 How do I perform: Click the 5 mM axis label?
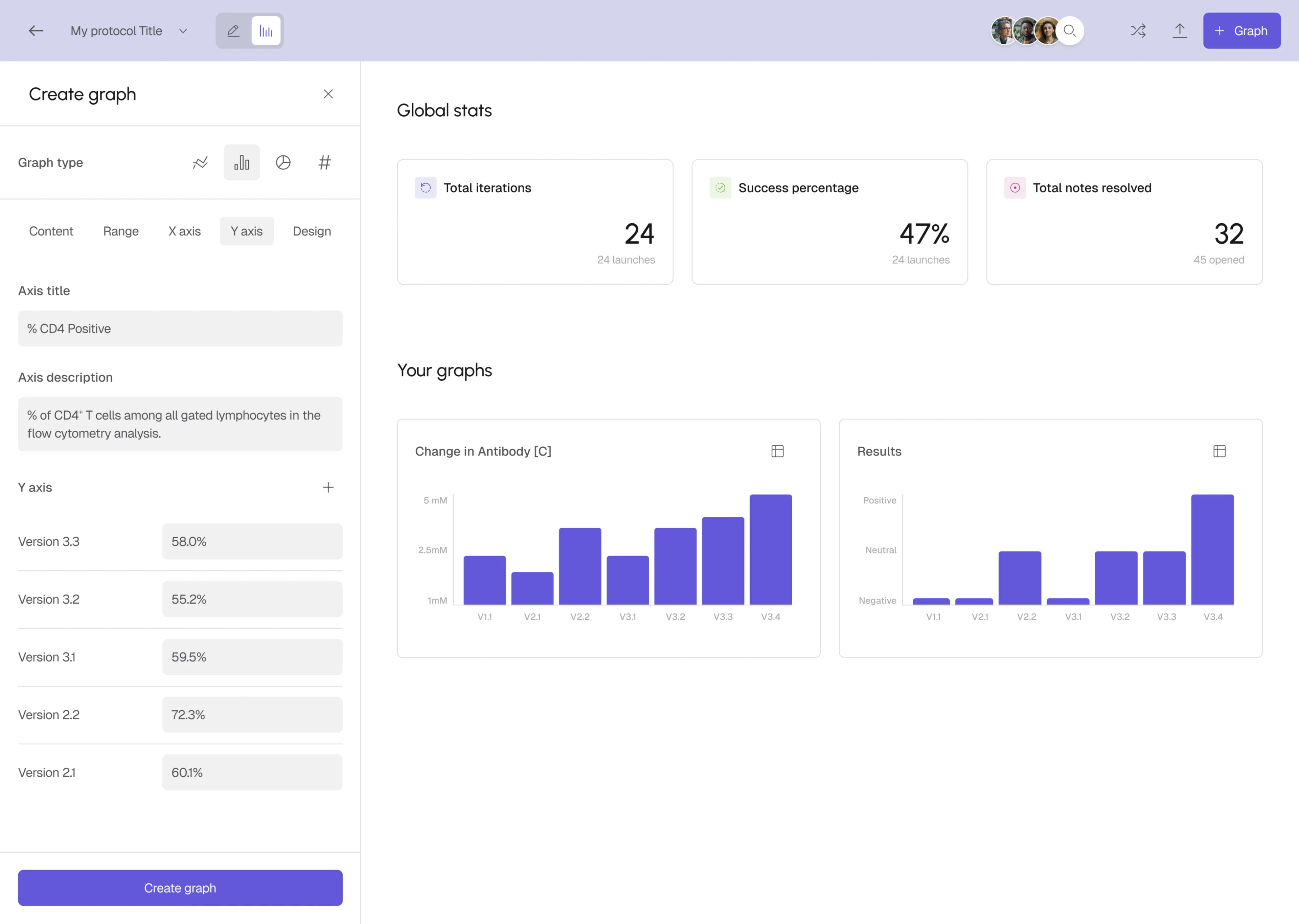pos(435,500)
